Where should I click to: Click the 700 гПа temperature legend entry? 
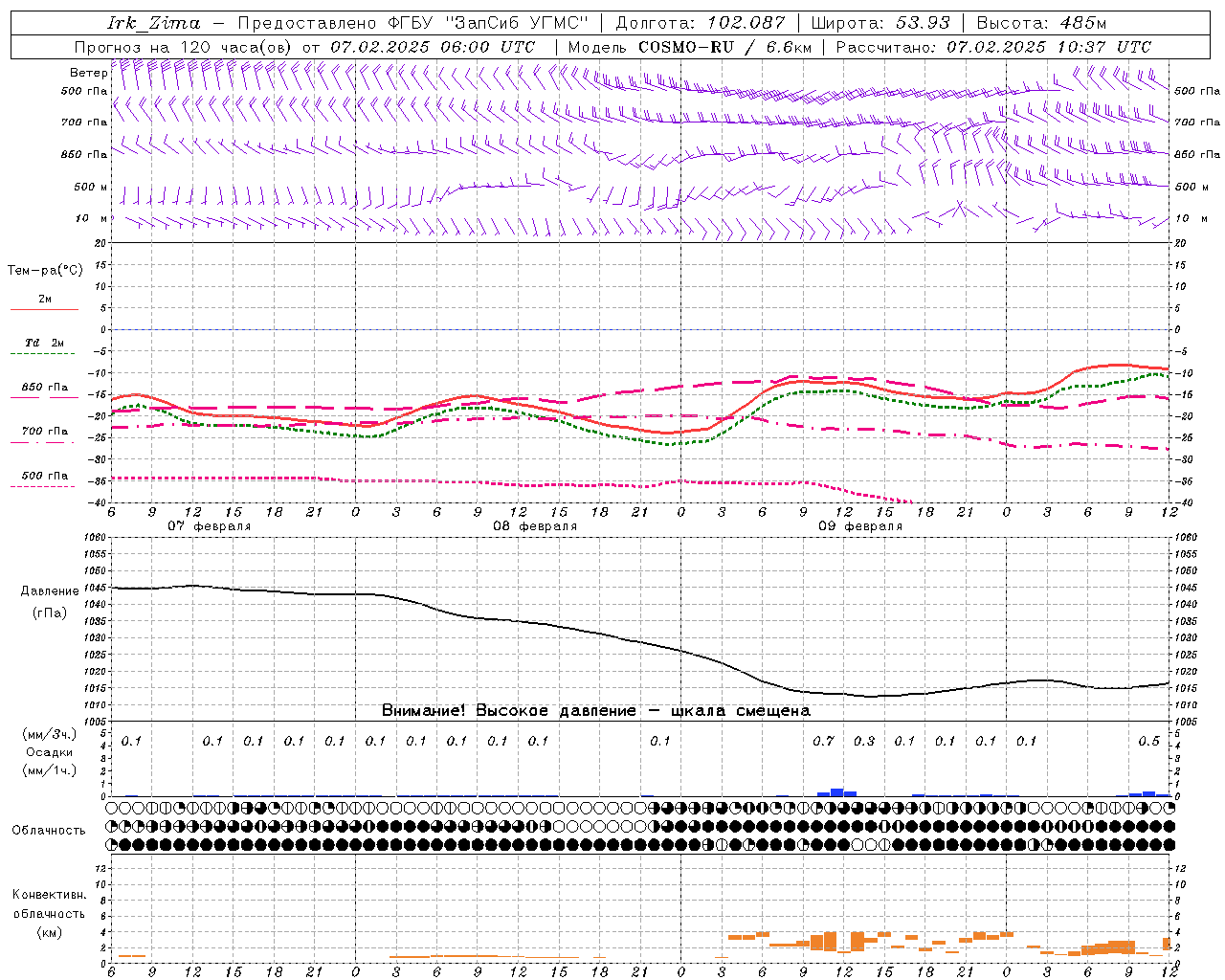[45, 432]
